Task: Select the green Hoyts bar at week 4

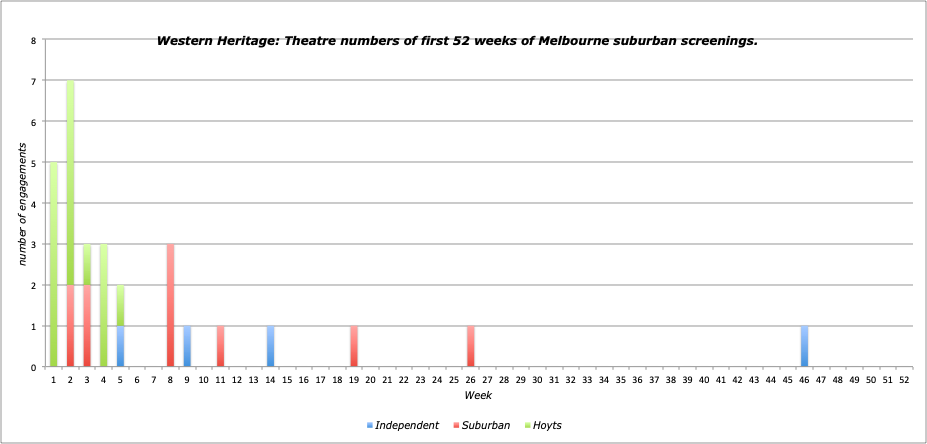Action: [103, 305]
